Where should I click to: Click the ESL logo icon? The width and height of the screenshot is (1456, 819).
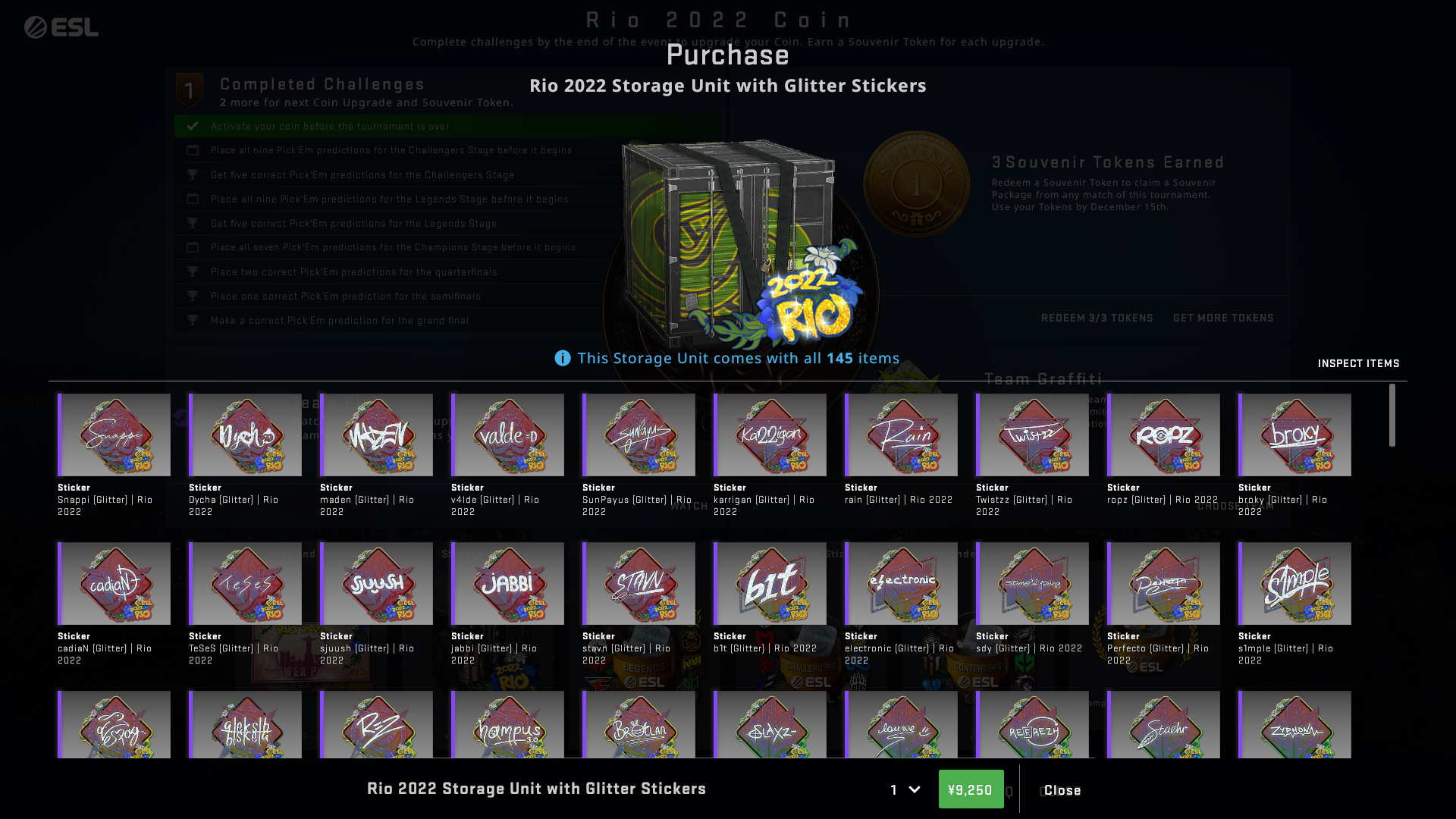click(61, 27)
